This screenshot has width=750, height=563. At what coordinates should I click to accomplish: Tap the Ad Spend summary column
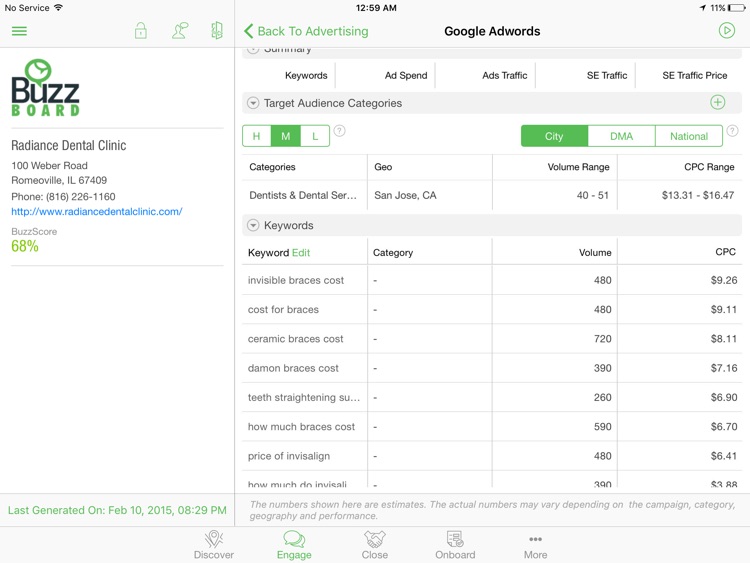coord(406,76)
